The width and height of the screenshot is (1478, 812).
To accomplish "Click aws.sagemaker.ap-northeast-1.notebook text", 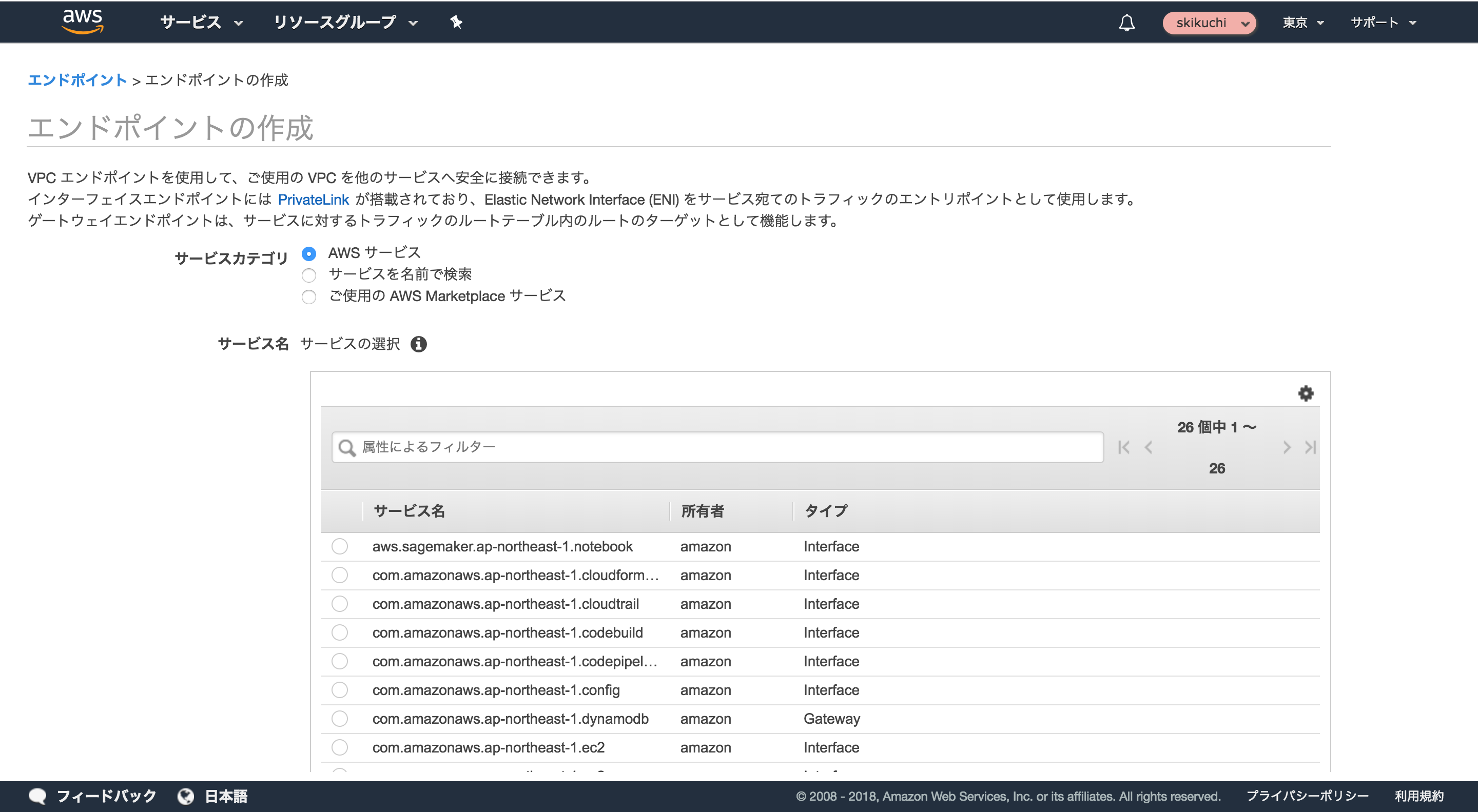I will (x=502, y=547).
